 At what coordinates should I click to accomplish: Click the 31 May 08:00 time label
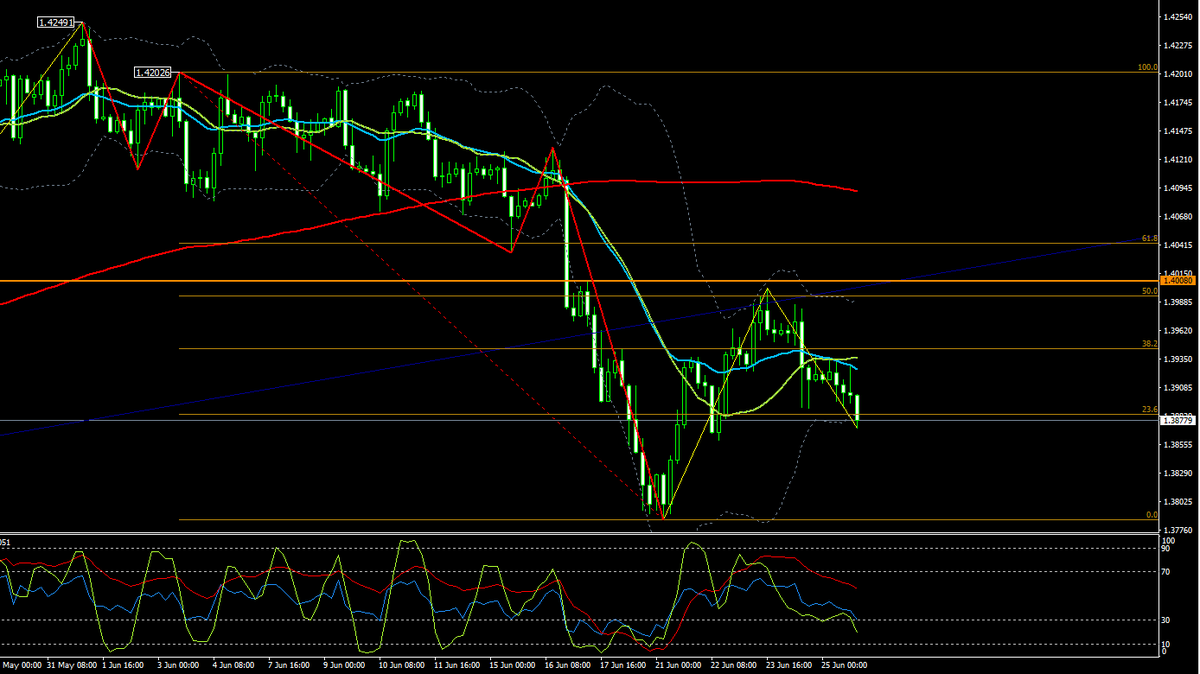(x=73, y=664)
